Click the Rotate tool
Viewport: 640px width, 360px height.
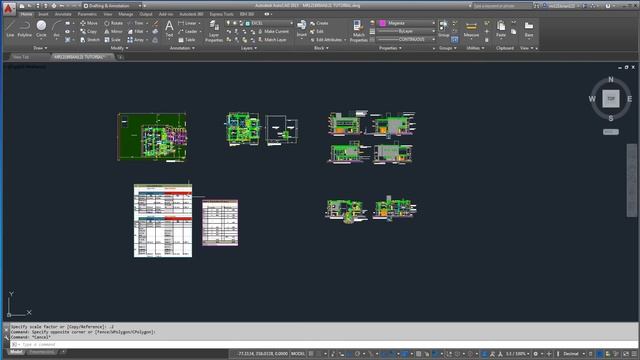113,23
